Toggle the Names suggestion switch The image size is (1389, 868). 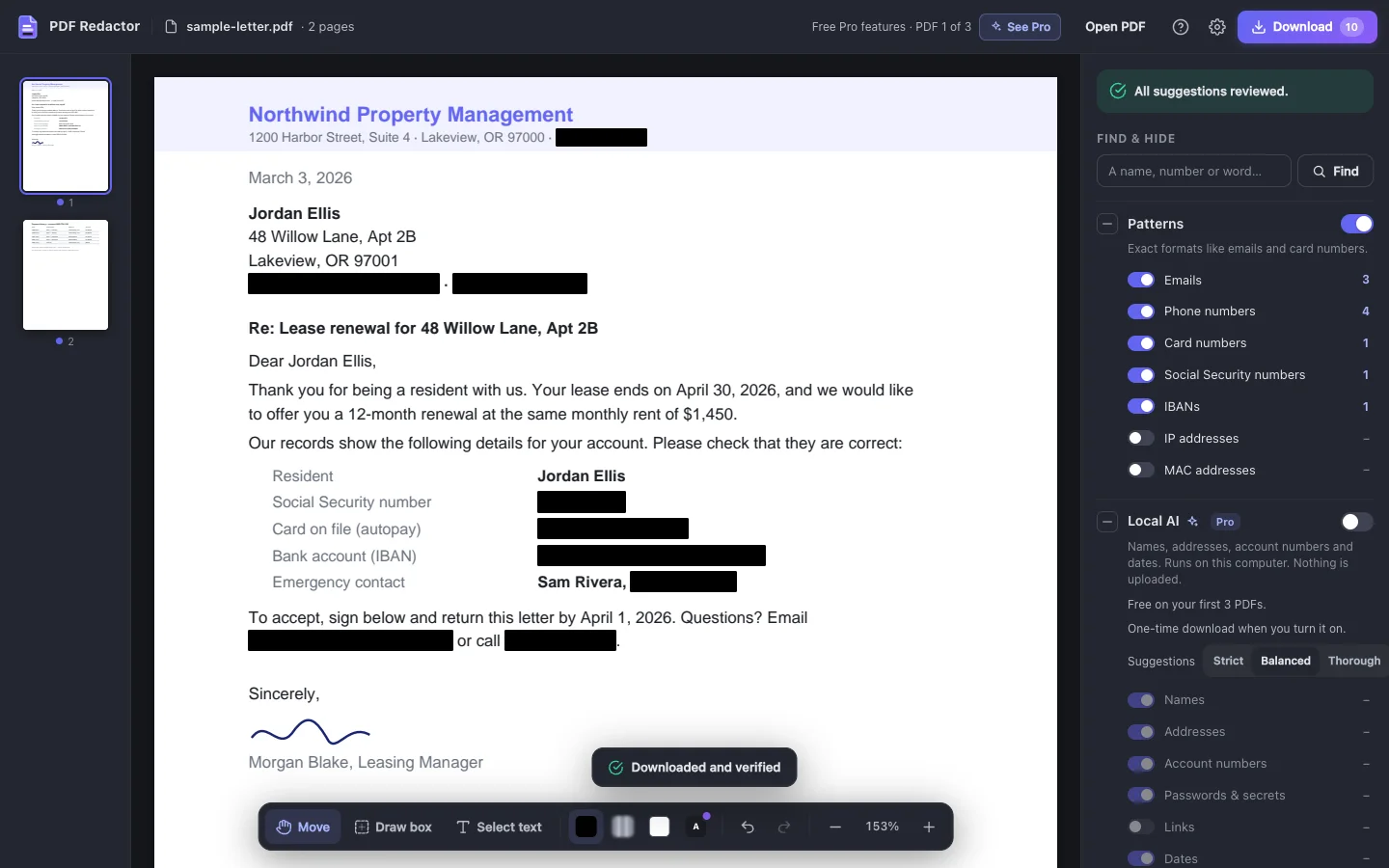(1141, 700)
